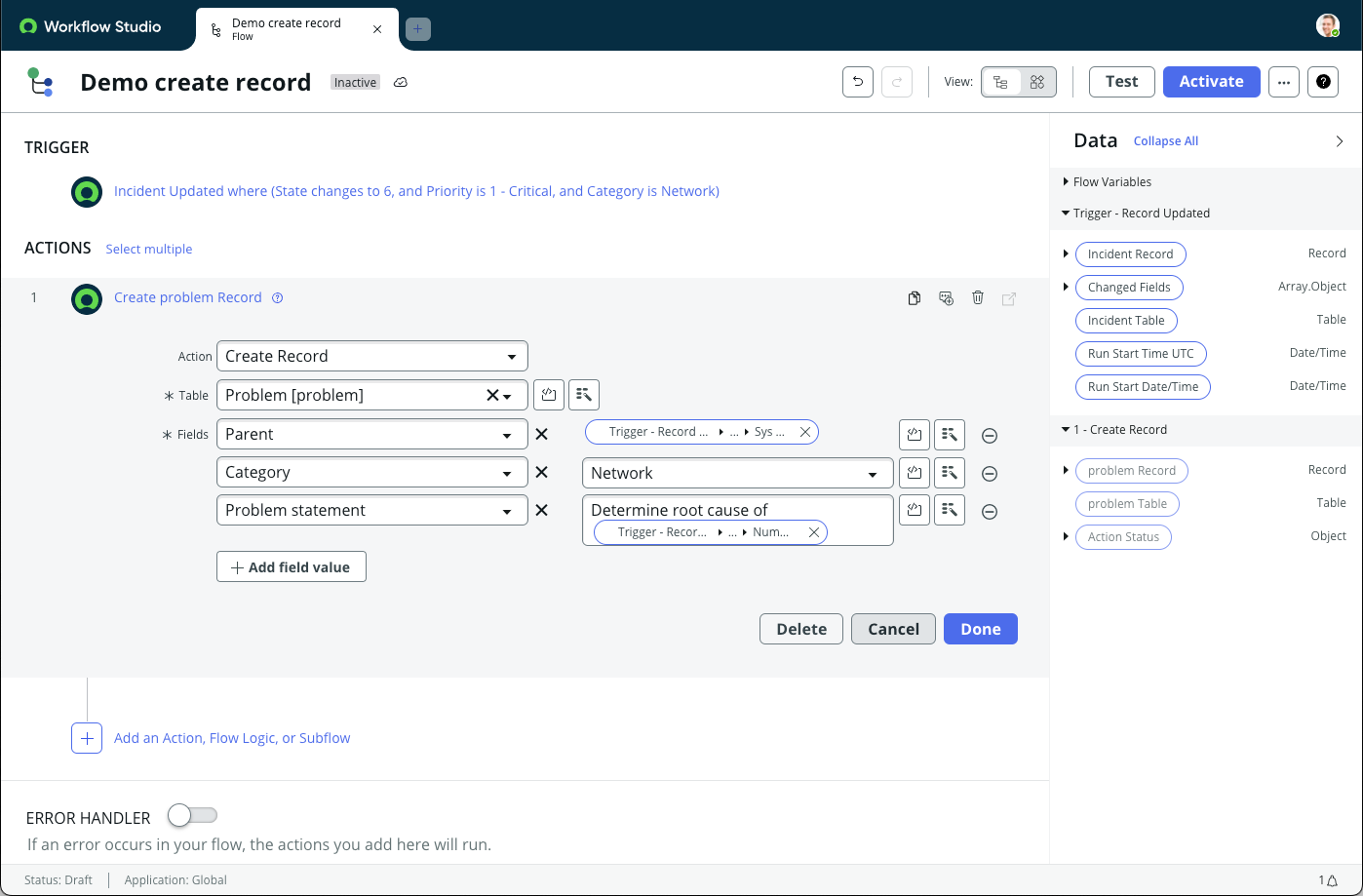Click the add annotation icon on action
Viewport: 1363px width, 896px height.
[946, 298]
